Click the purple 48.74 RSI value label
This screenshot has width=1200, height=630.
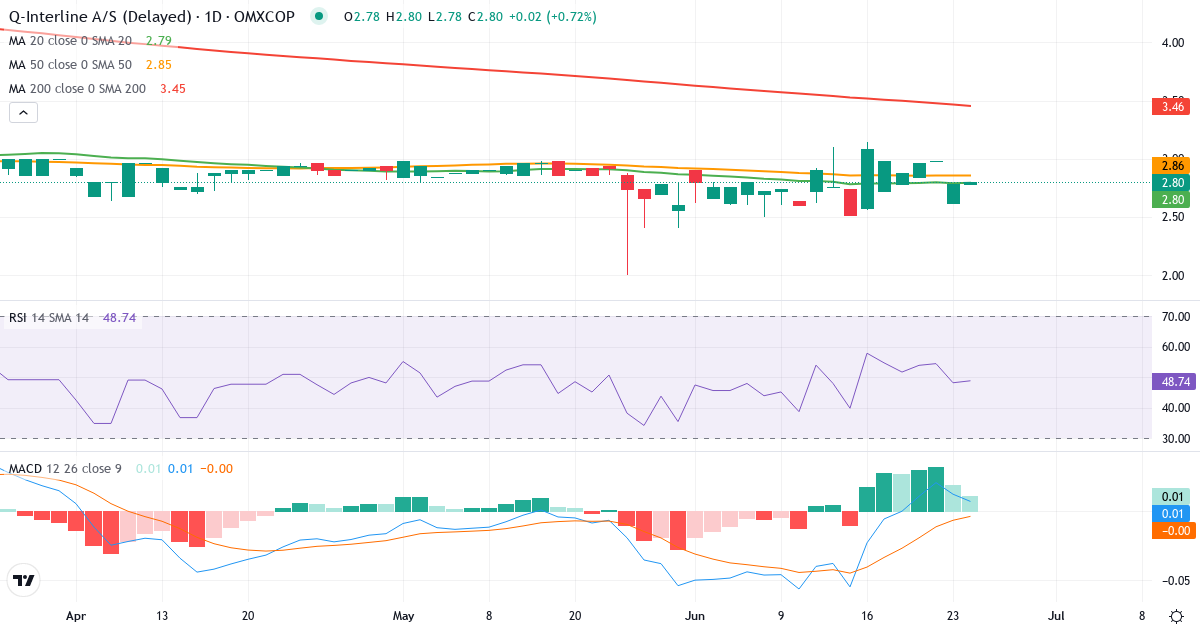[1174, 381]
